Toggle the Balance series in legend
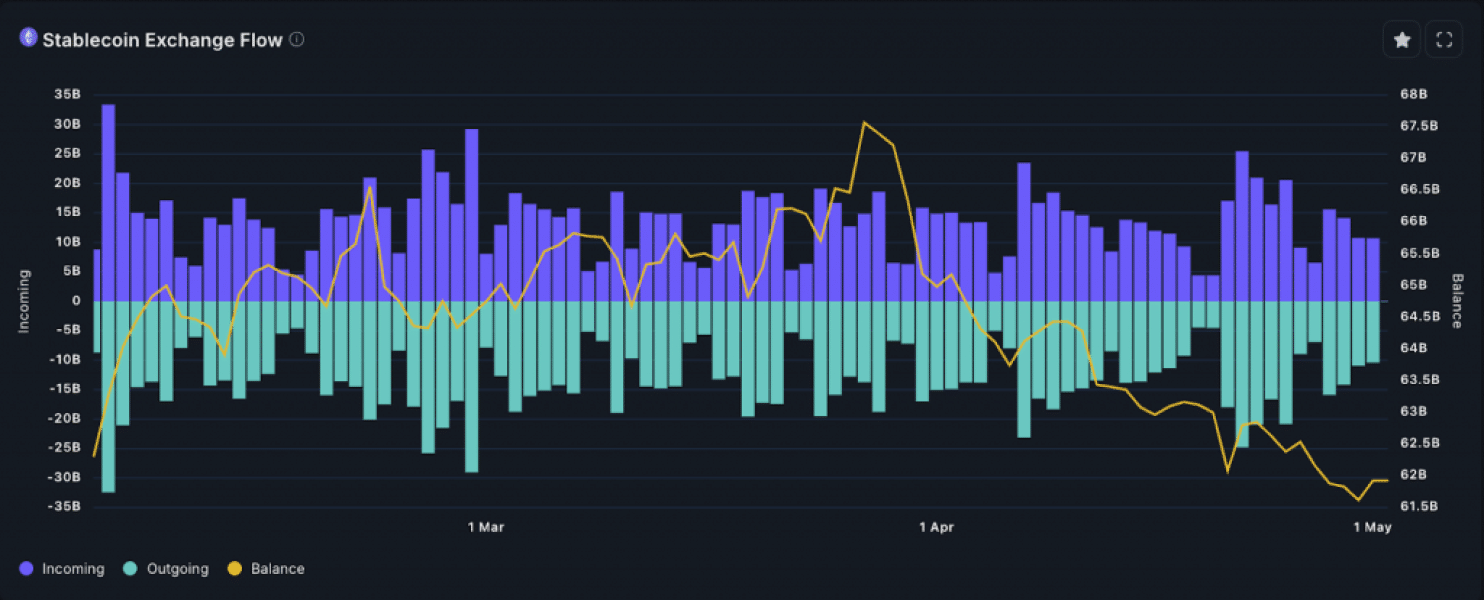 pyautogui.click(x=266, y=569)
